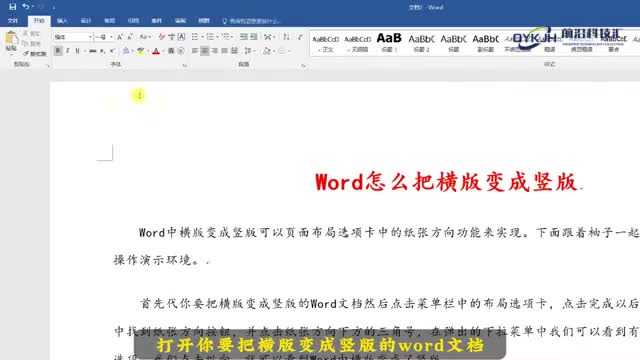This screenshot has height=360, width=640.
Task: Insert an enclosed character with the circled icon
Action: pyautogui.click(x=181, y=51)
